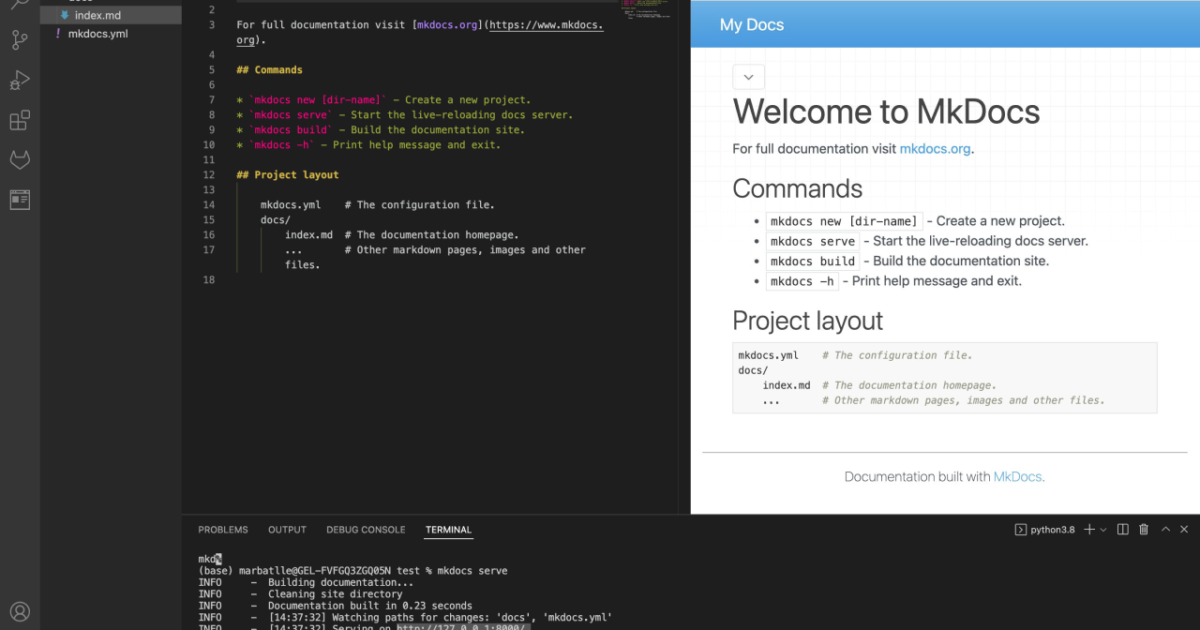Open the Accounts icon in activity bar
This screenshot has width=1200, height=630.
pyautogui.click(x=20, y=611)
